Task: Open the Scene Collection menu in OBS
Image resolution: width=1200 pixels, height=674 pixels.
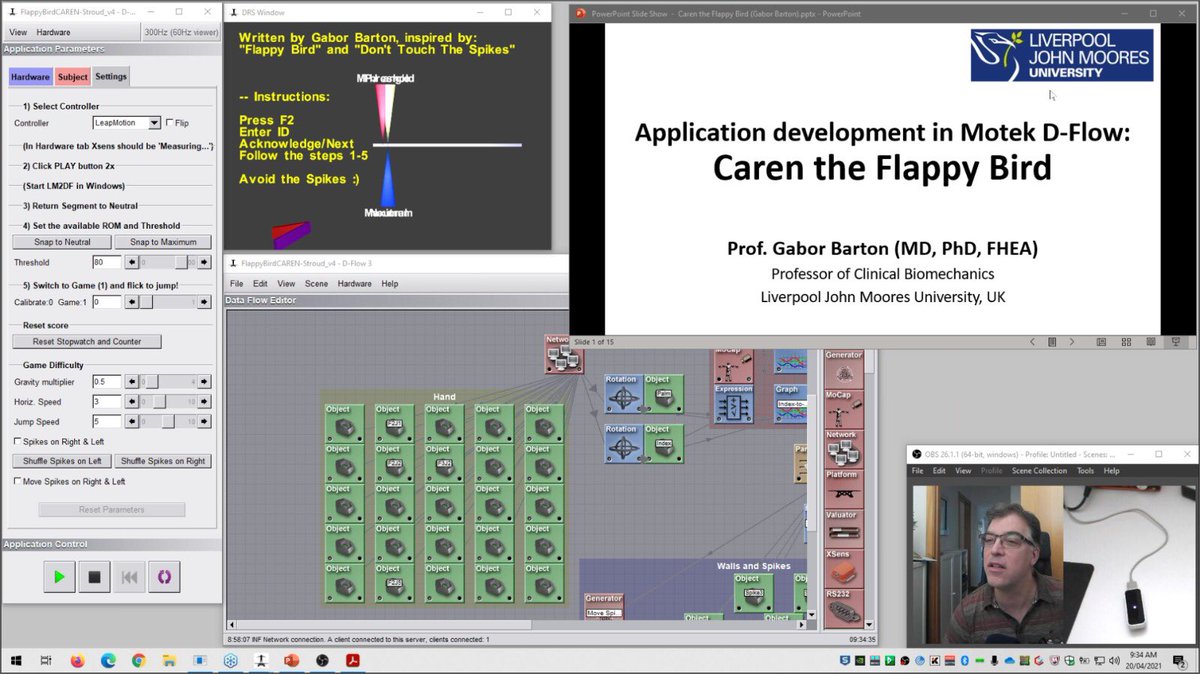Action: tap(1037, 471)
